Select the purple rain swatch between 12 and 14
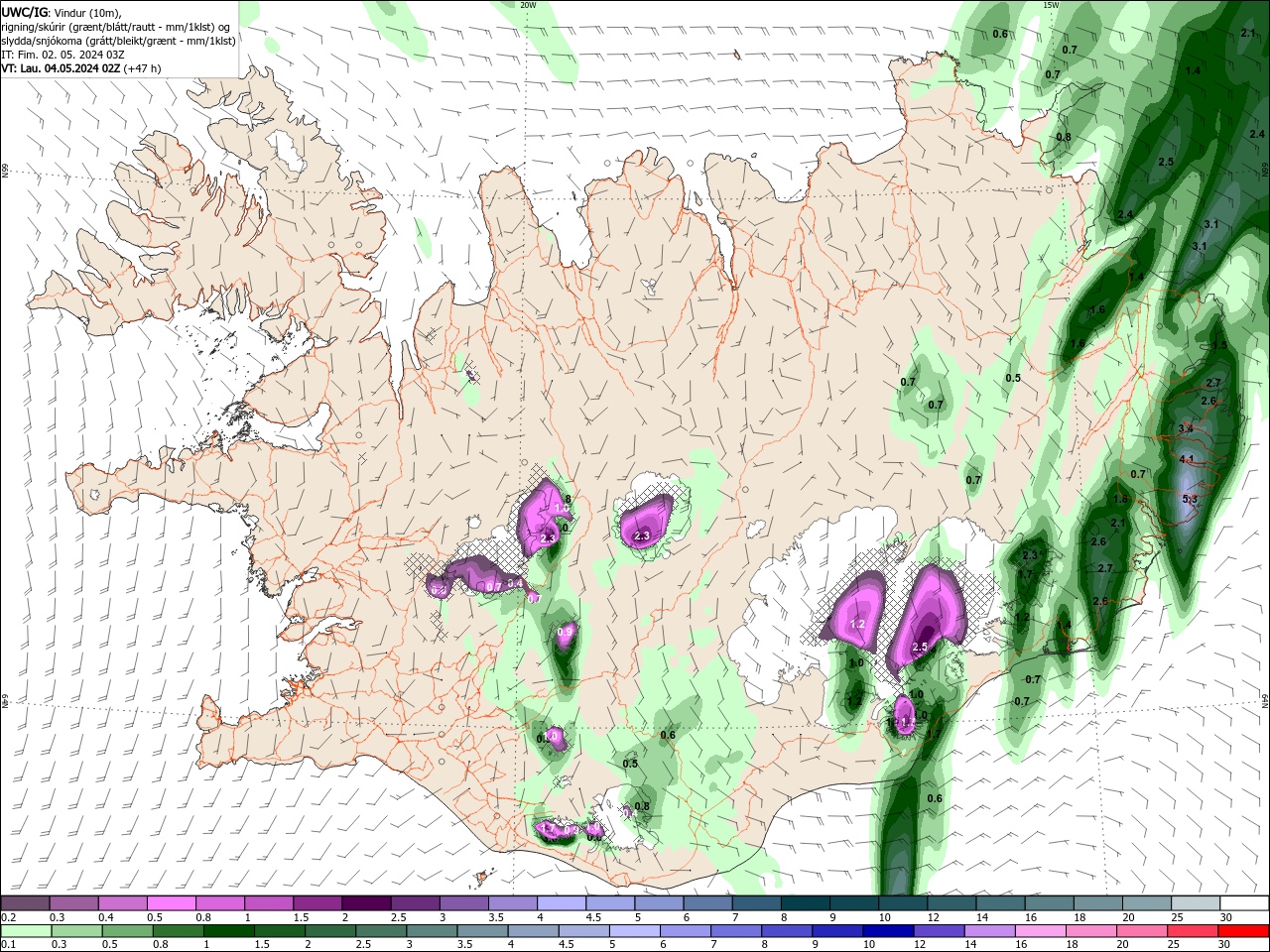Viewport: 1270px width, 952px height. pos(938,931)
